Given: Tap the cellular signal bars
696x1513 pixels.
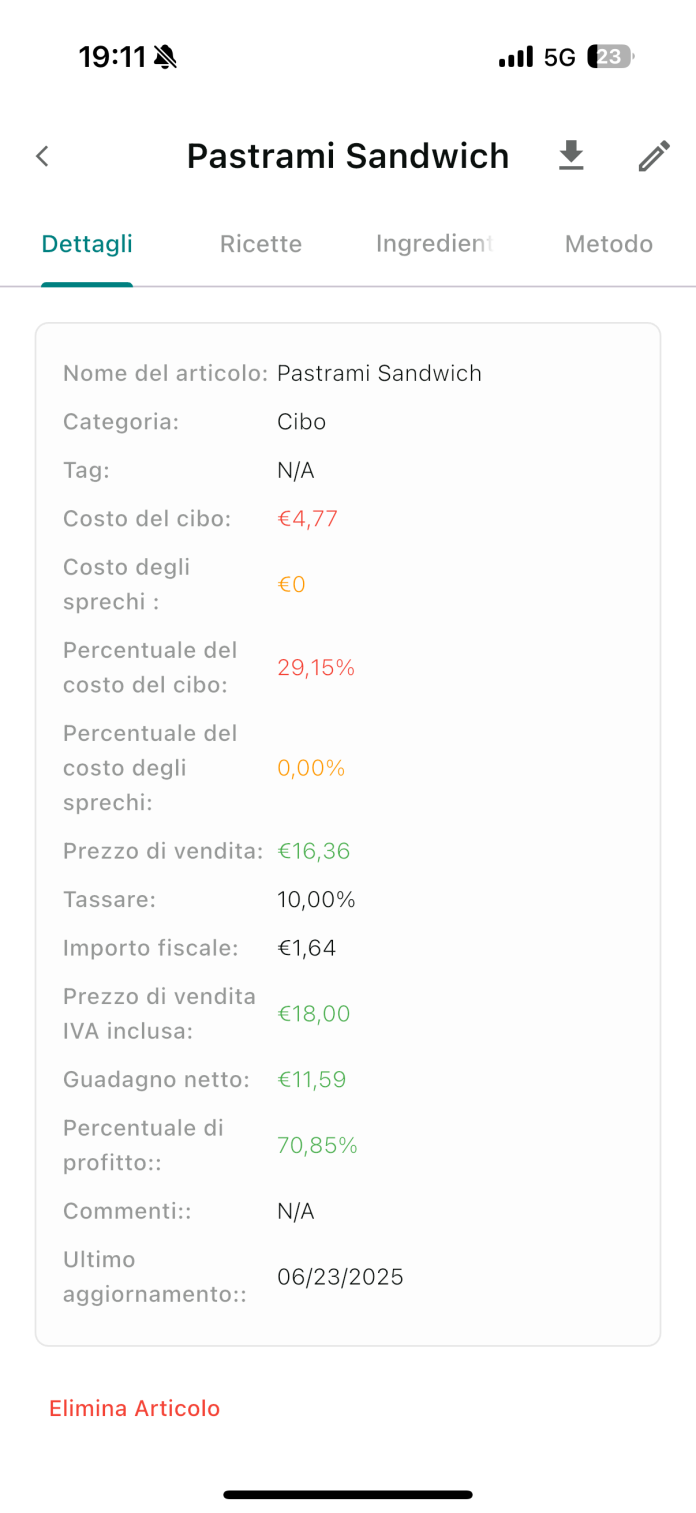Looking at the screenshot, I should 516,58.
